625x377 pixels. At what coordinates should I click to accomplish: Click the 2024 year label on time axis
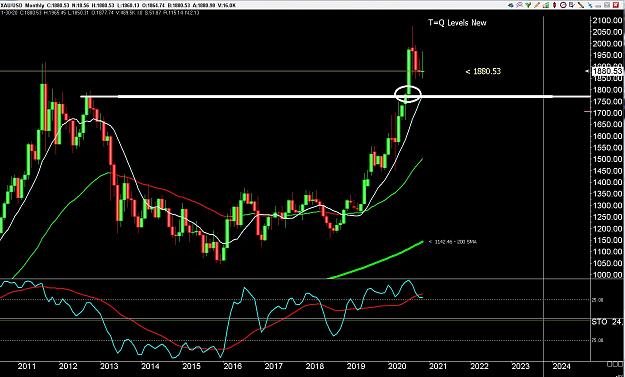click(561, 366)
